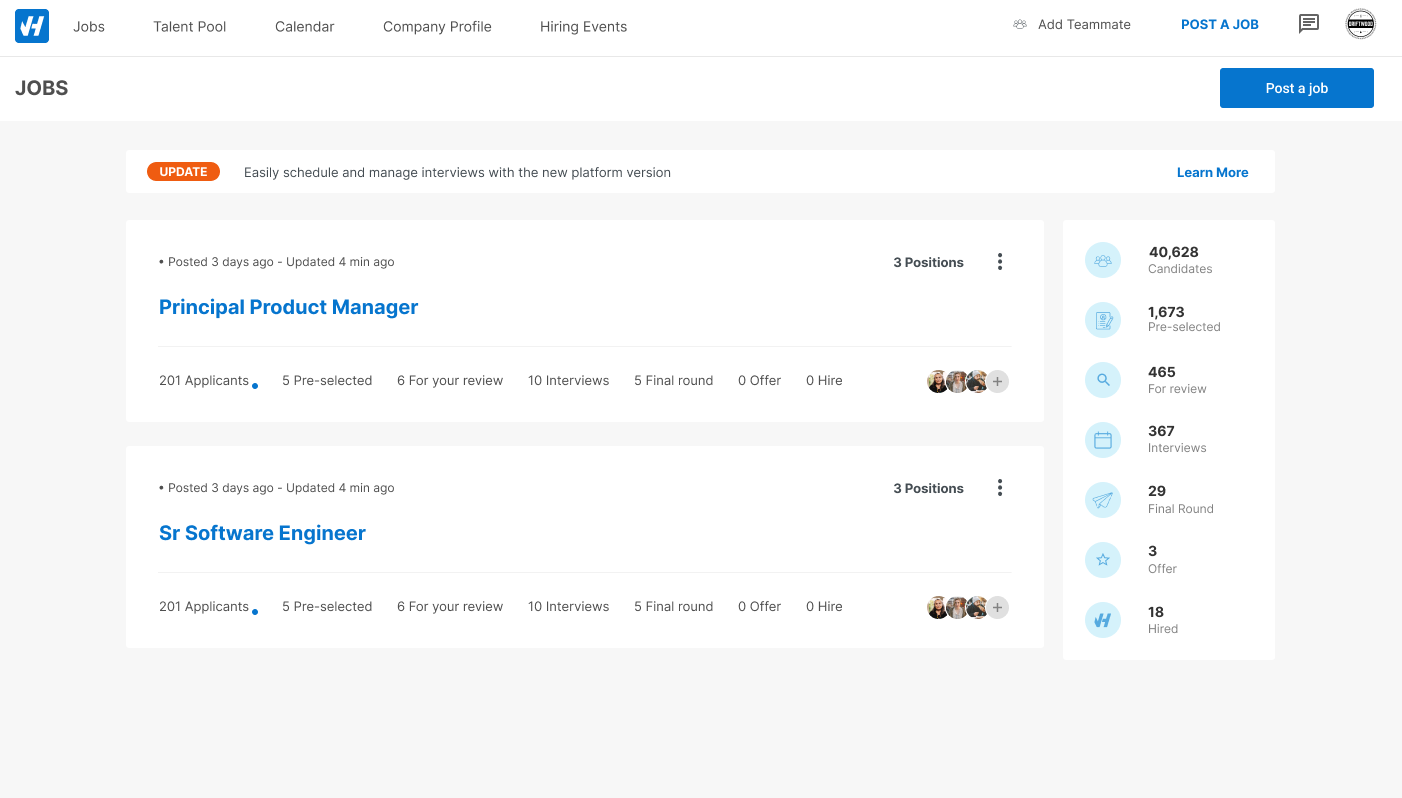Click the Hired logo in the navbar
Screen dimensions: 1402x798
pos(32,26)
